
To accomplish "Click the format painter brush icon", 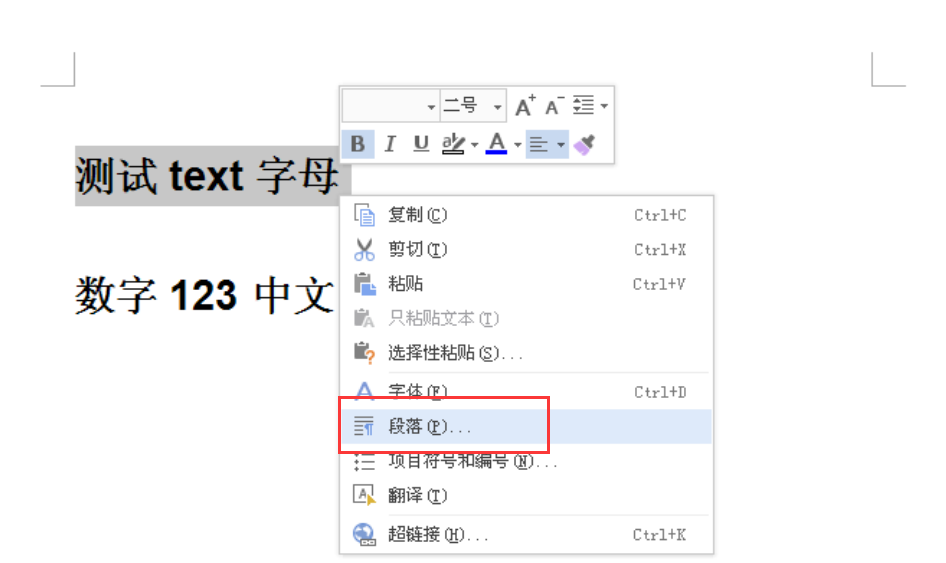I will point(584,145).
